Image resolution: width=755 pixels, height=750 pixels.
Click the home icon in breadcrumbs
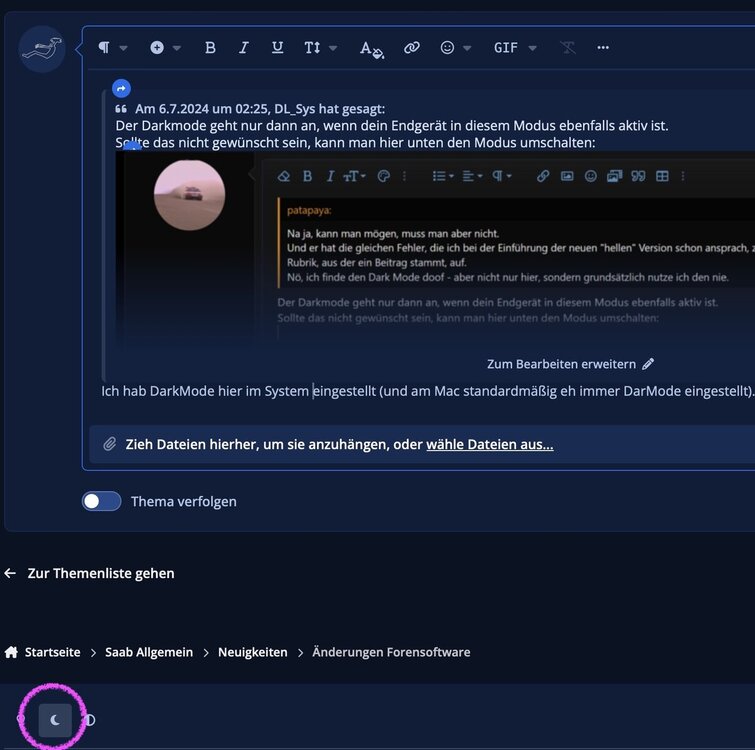coord(11,652)
